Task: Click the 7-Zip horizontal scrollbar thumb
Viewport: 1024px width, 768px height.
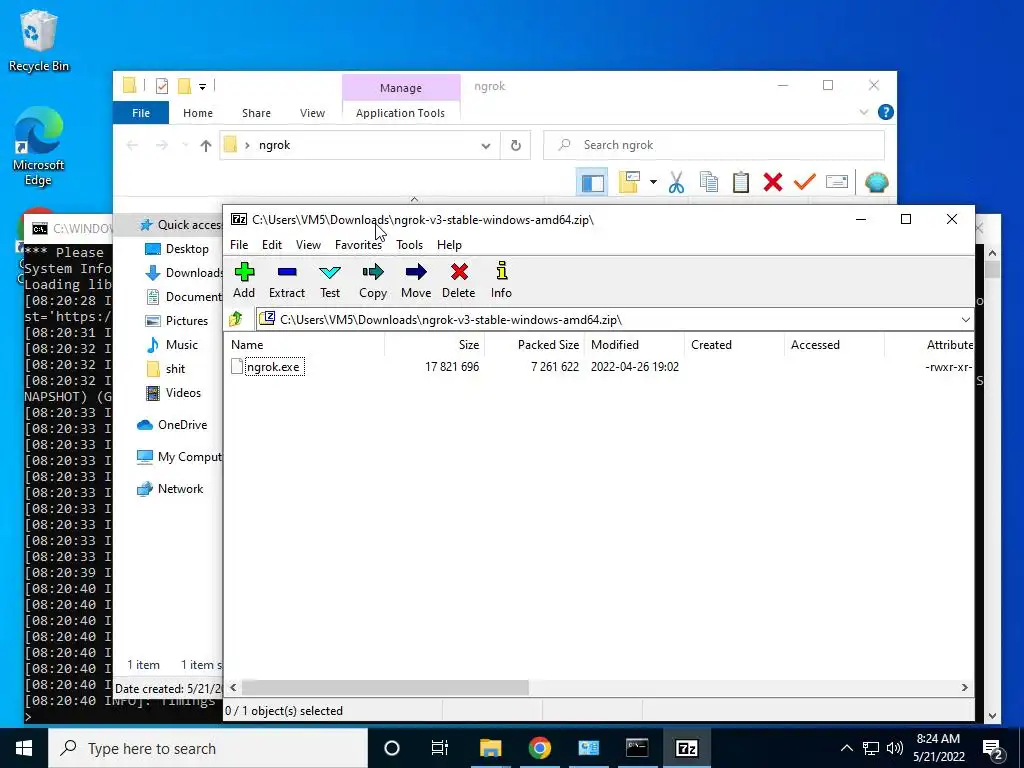Action: pos(385,688)
